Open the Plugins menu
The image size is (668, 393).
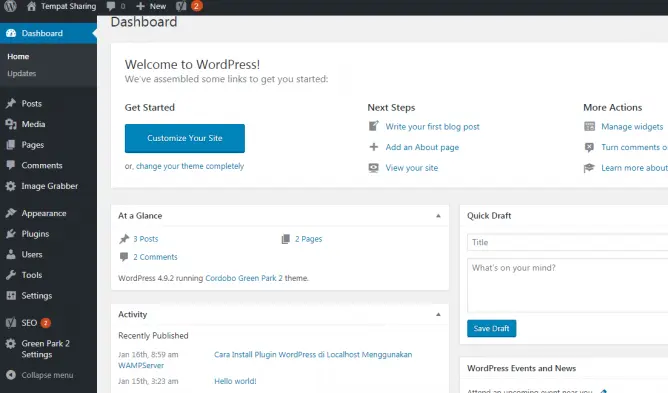click(x=35, y=234)
